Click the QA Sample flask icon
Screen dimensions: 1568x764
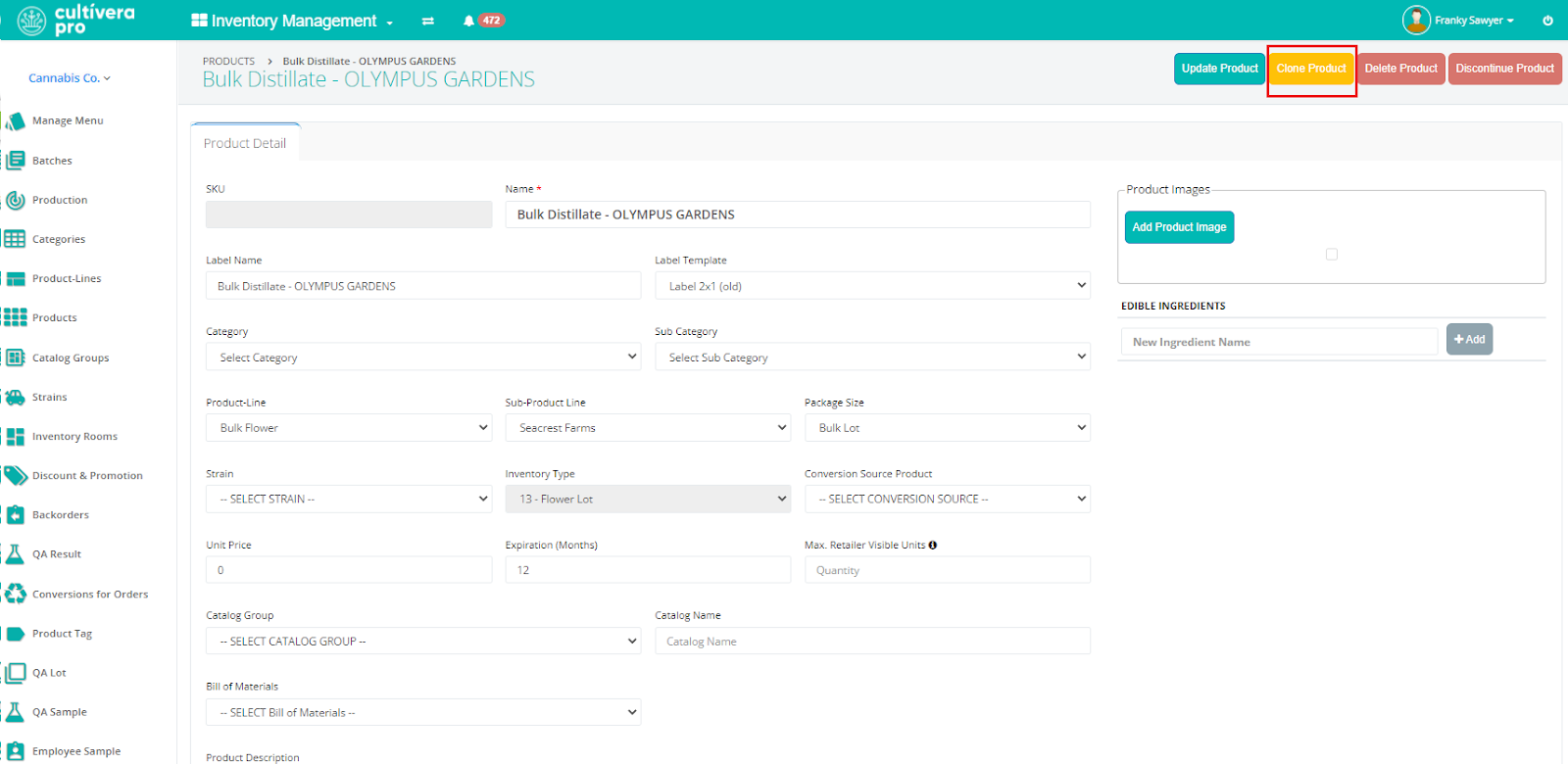15,712
